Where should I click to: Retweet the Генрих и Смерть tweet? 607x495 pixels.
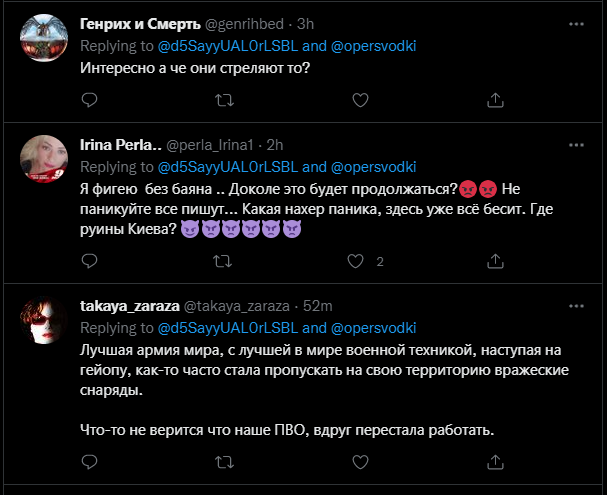point(223,99)
